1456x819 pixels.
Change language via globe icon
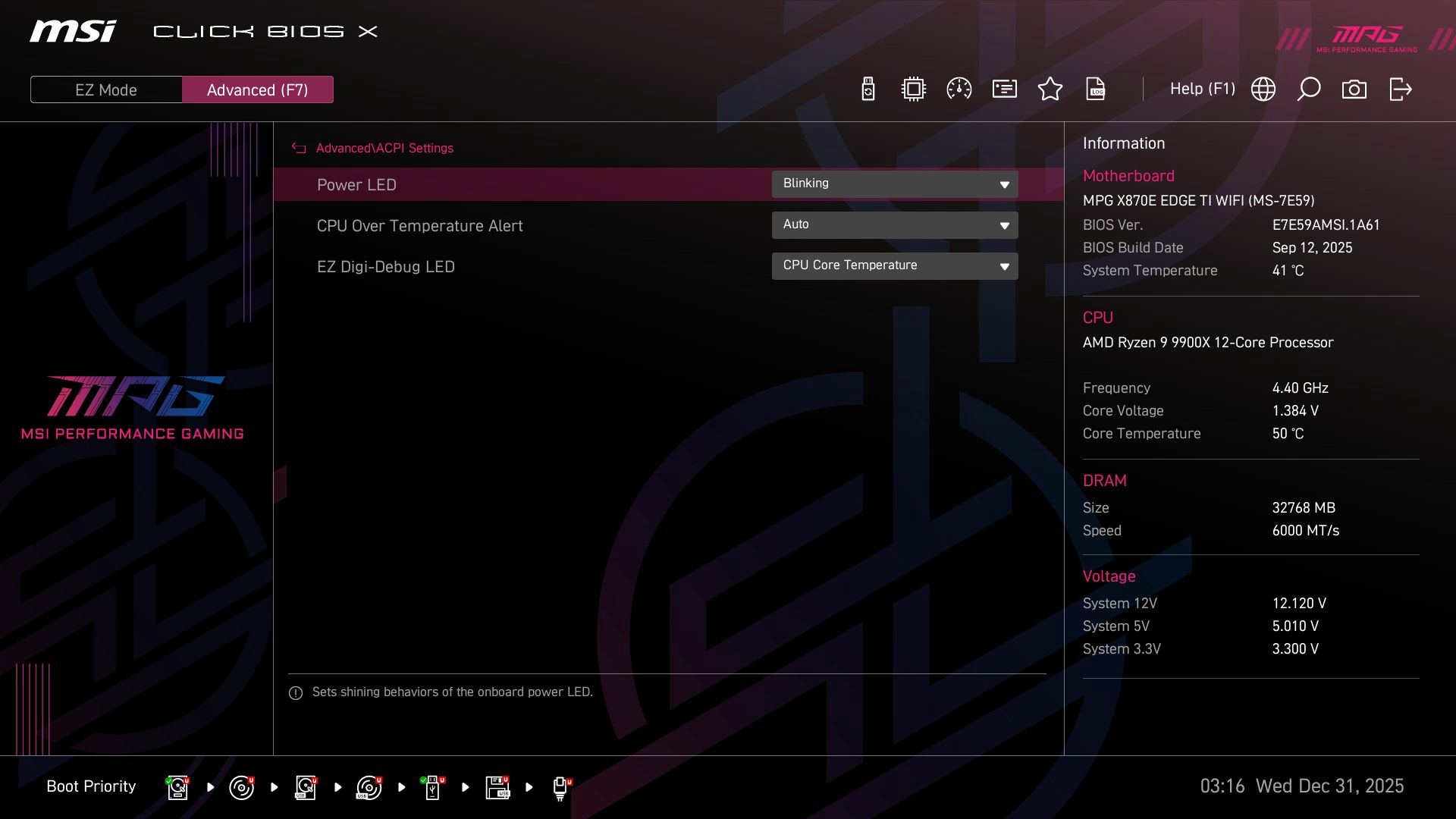coord(1263,89)
